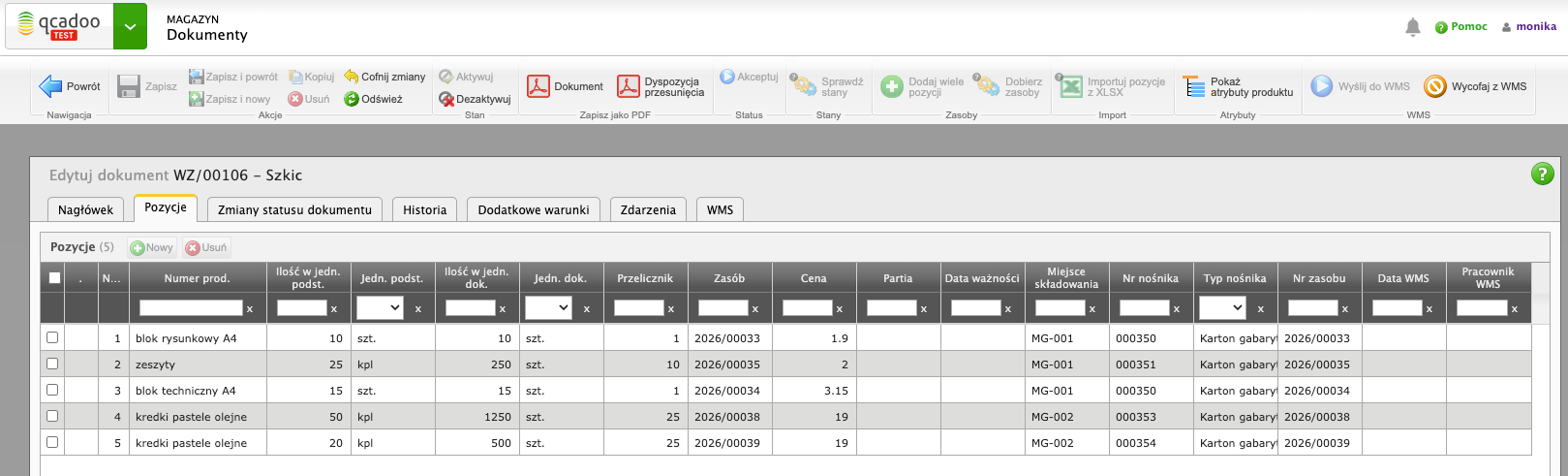Click Cofnij zmiany undo icon
The image size is (1568, 476).
pos(352,77)
